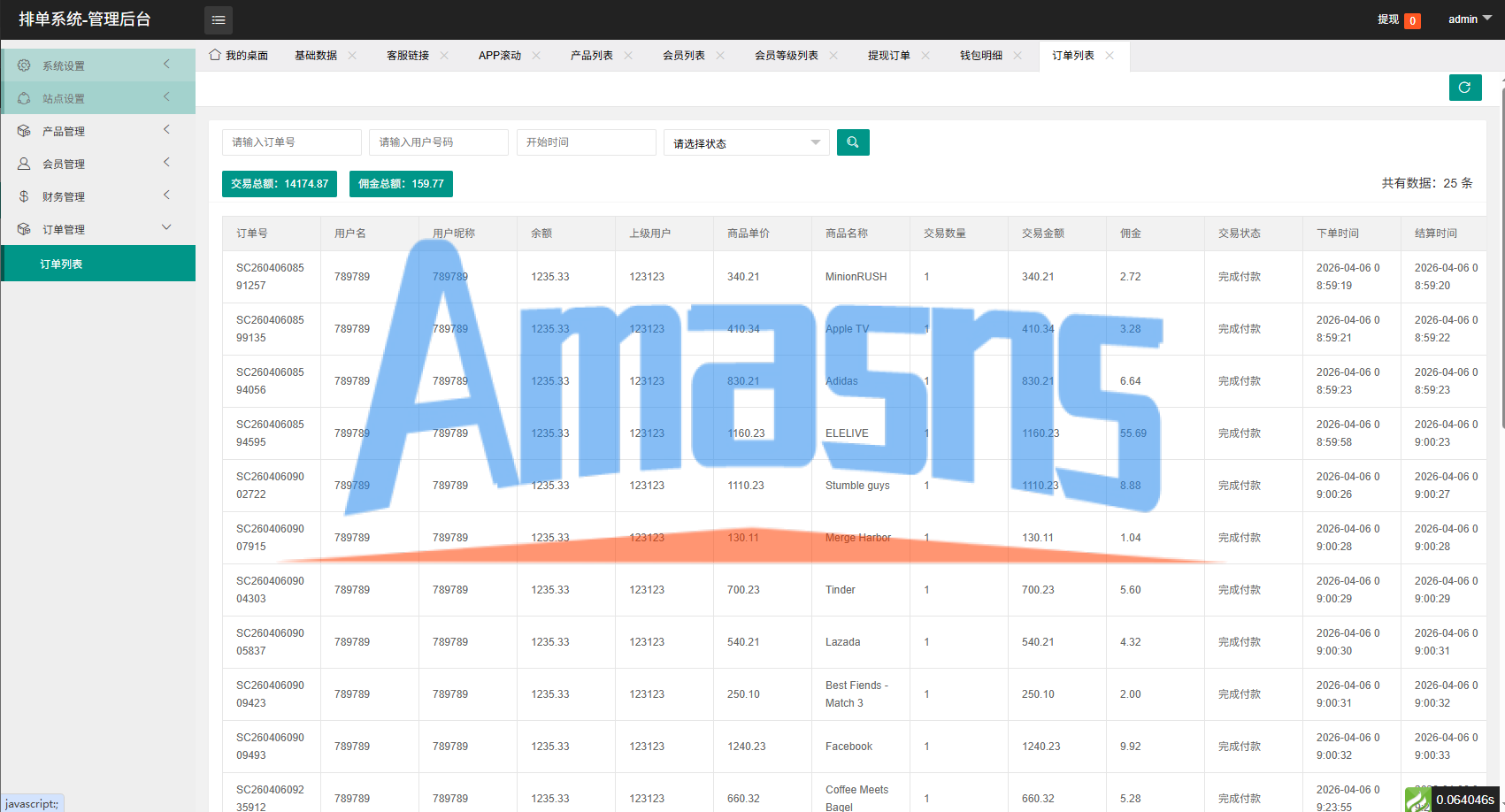The height and width of the screenshot is (812, 1505).
Task: Click the hamburger menu toggle icon
Action: 219,19
